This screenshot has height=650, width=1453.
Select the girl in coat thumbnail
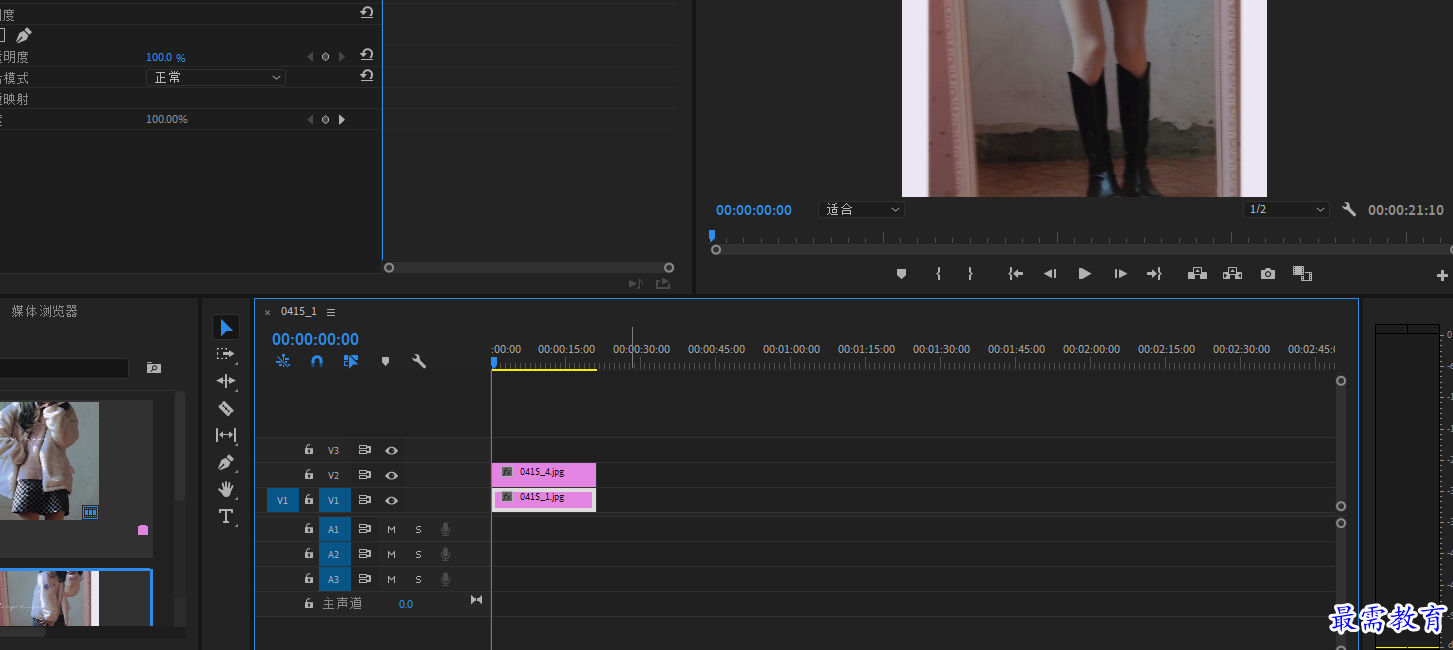click(49, 461)
